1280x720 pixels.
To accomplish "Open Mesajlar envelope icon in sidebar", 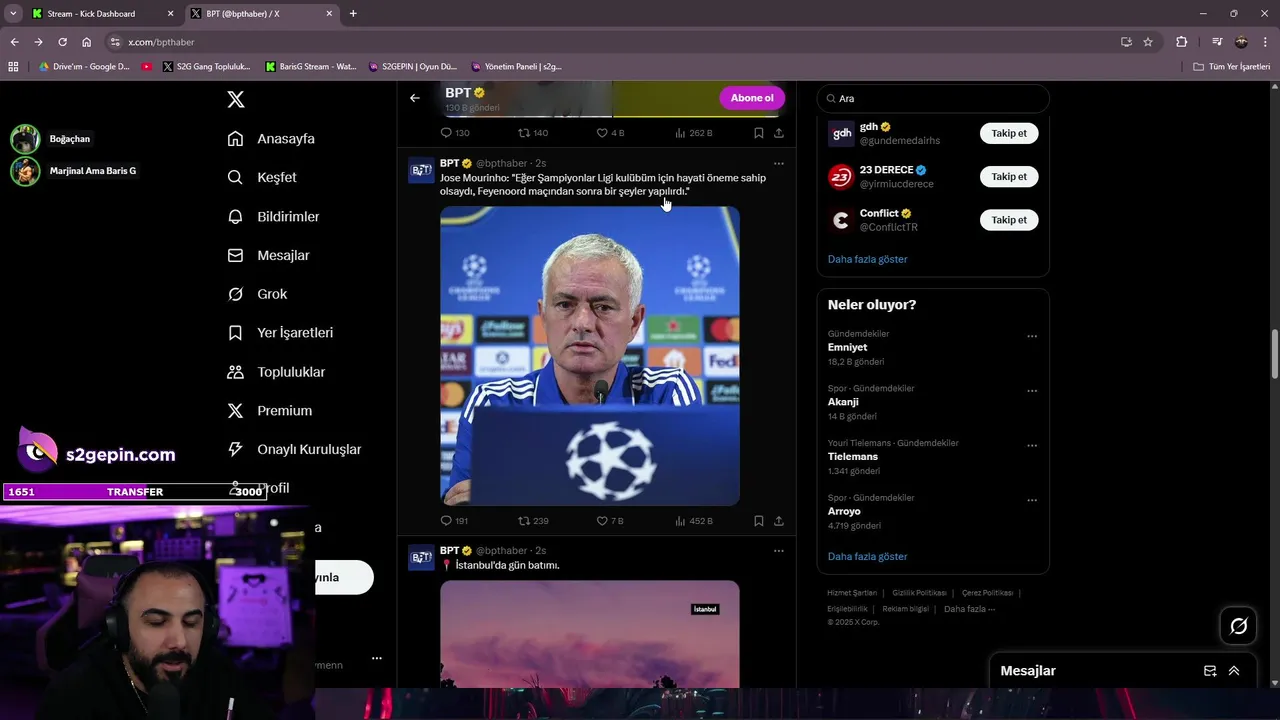I will 235,256.
